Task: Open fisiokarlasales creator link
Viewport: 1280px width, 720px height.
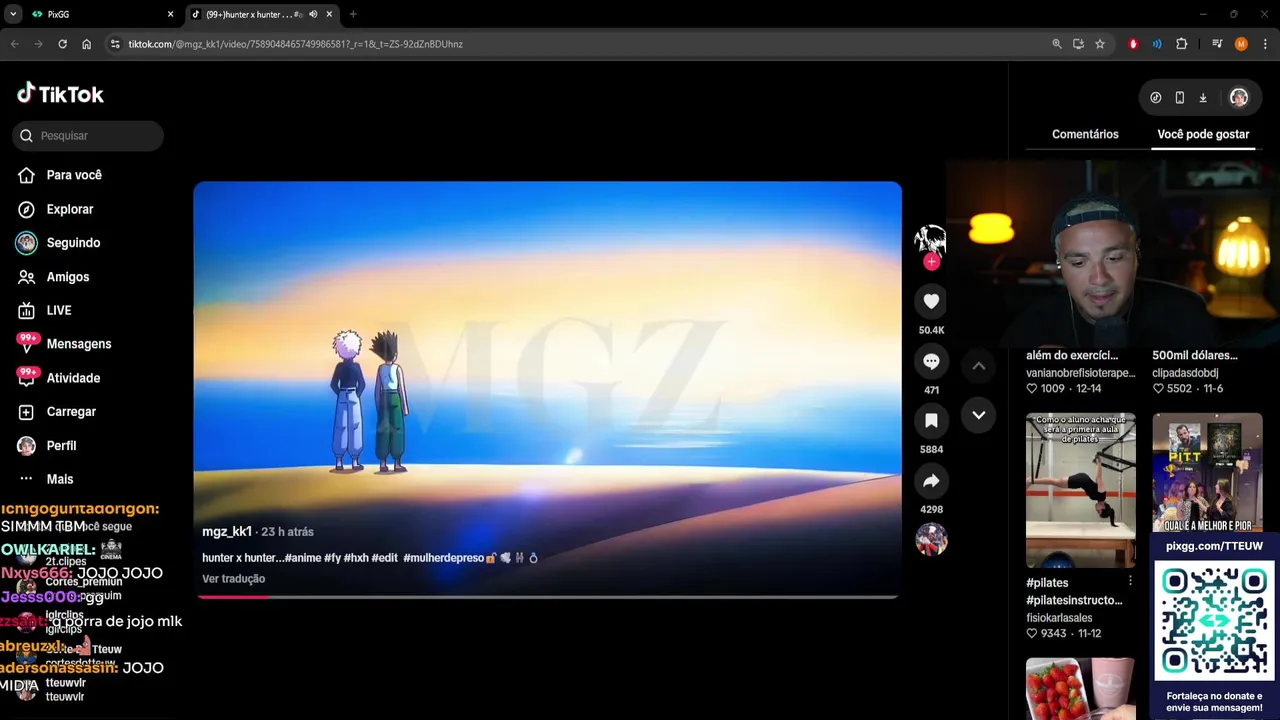Action: (x=1059, y=618)
